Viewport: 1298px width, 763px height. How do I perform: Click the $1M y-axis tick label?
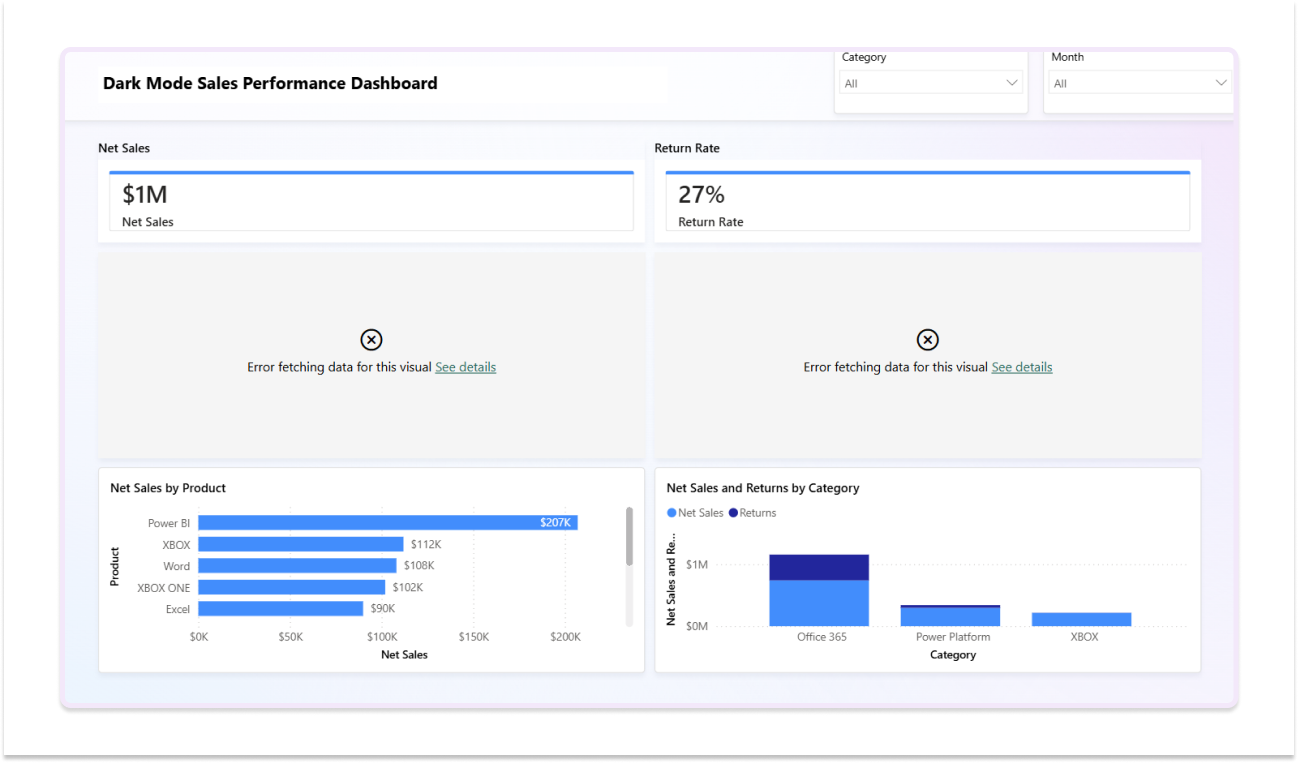697,565
